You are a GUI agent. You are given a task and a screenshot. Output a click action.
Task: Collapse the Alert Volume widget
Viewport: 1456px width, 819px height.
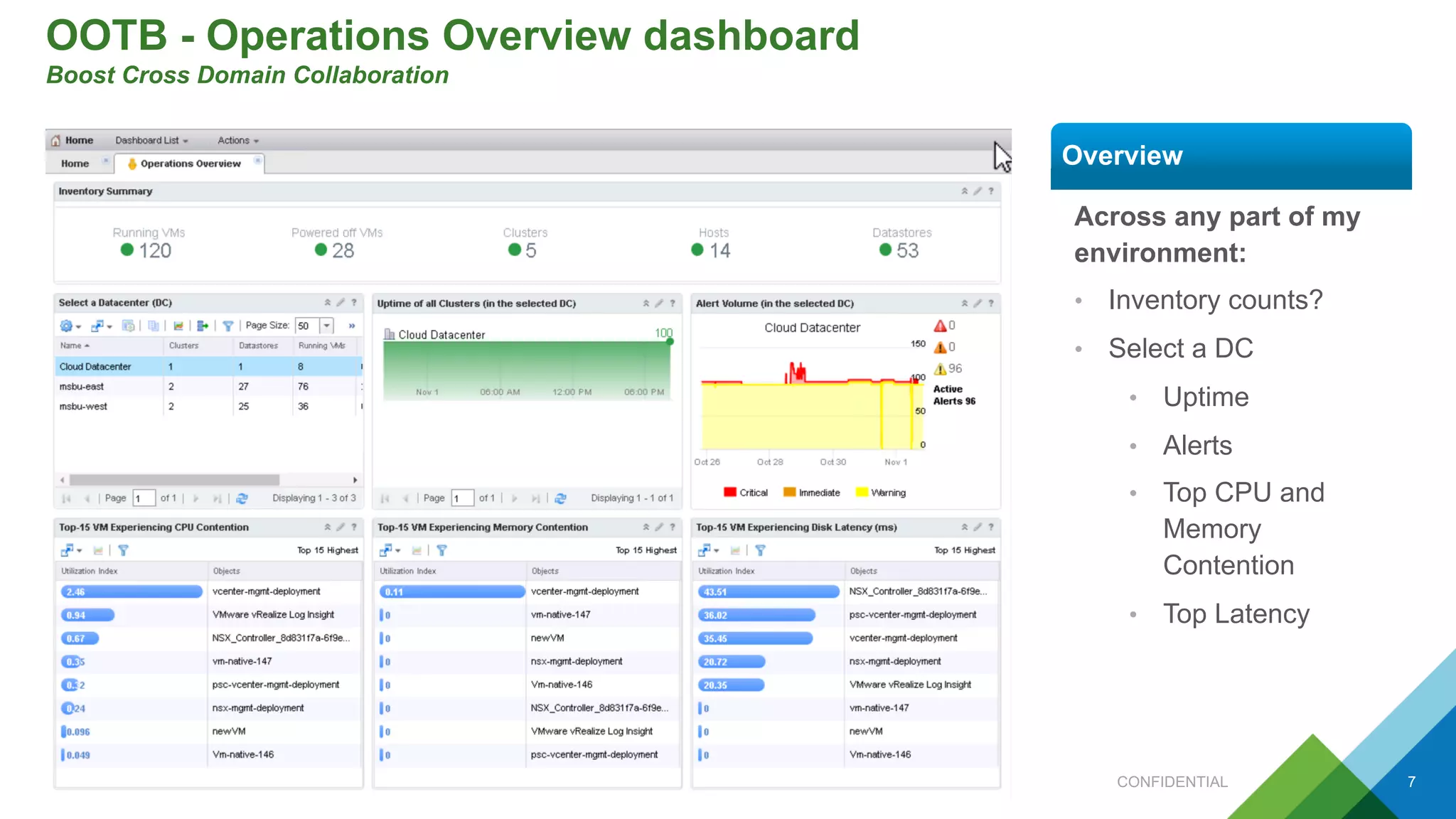pos(965,303)
